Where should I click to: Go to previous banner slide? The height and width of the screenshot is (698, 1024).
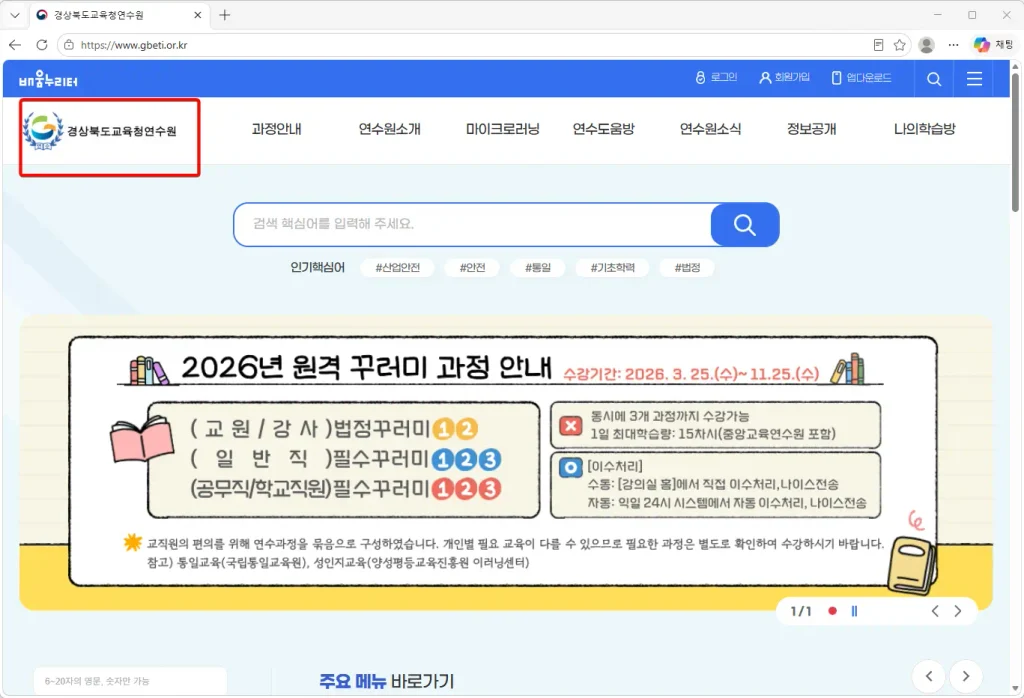coord(935,611)
